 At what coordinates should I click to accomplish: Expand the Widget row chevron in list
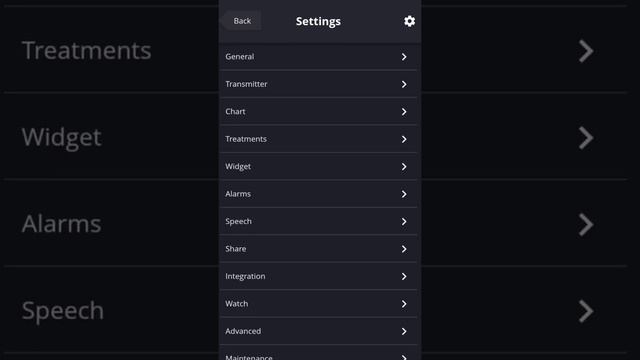tap(404, 167)
